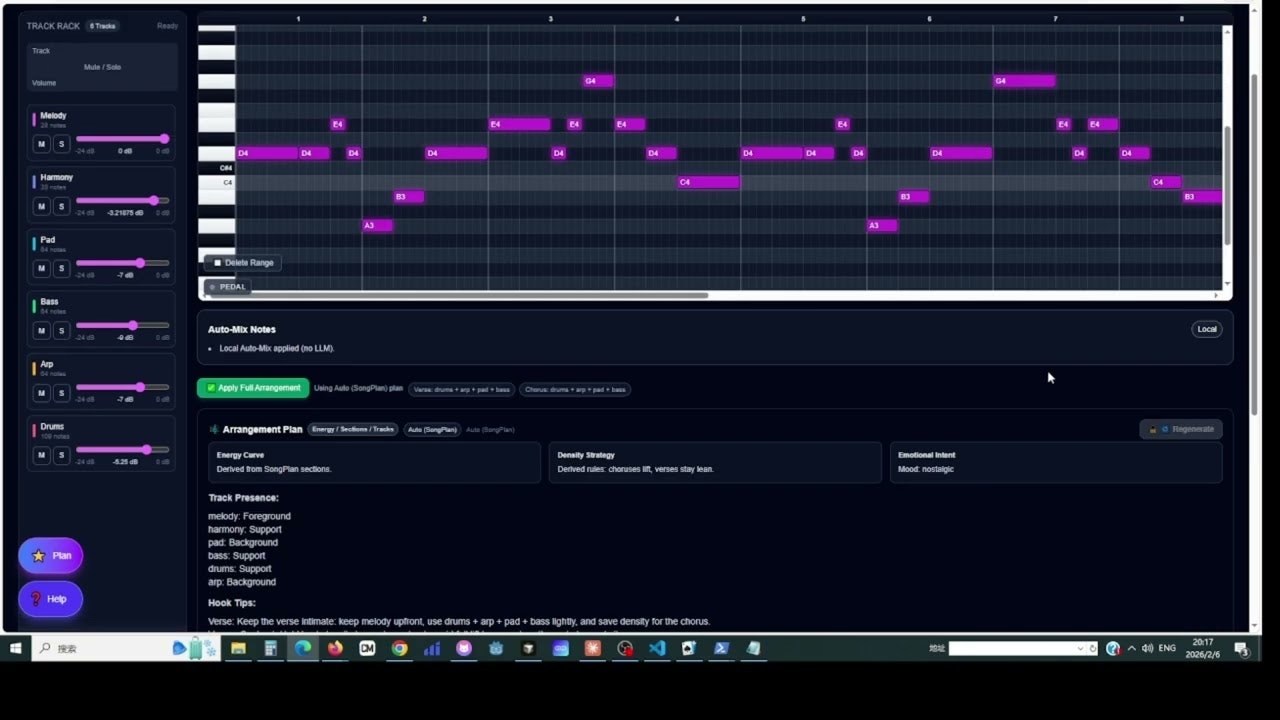The image size is (1280, 720).
Task: Open the Plan star button
Action: point(50,555)
